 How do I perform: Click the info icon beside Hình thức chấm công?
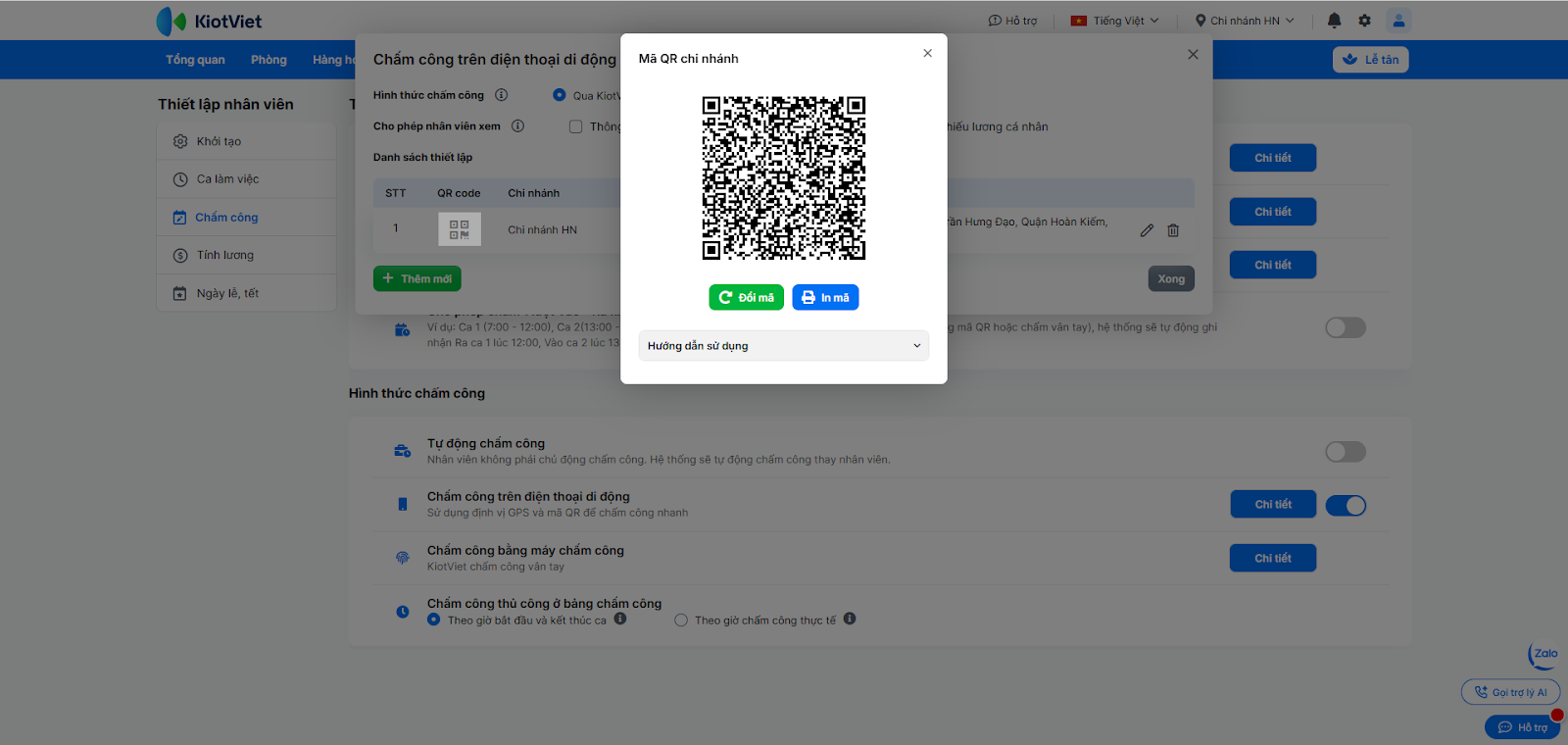click(x=501, y=95)
